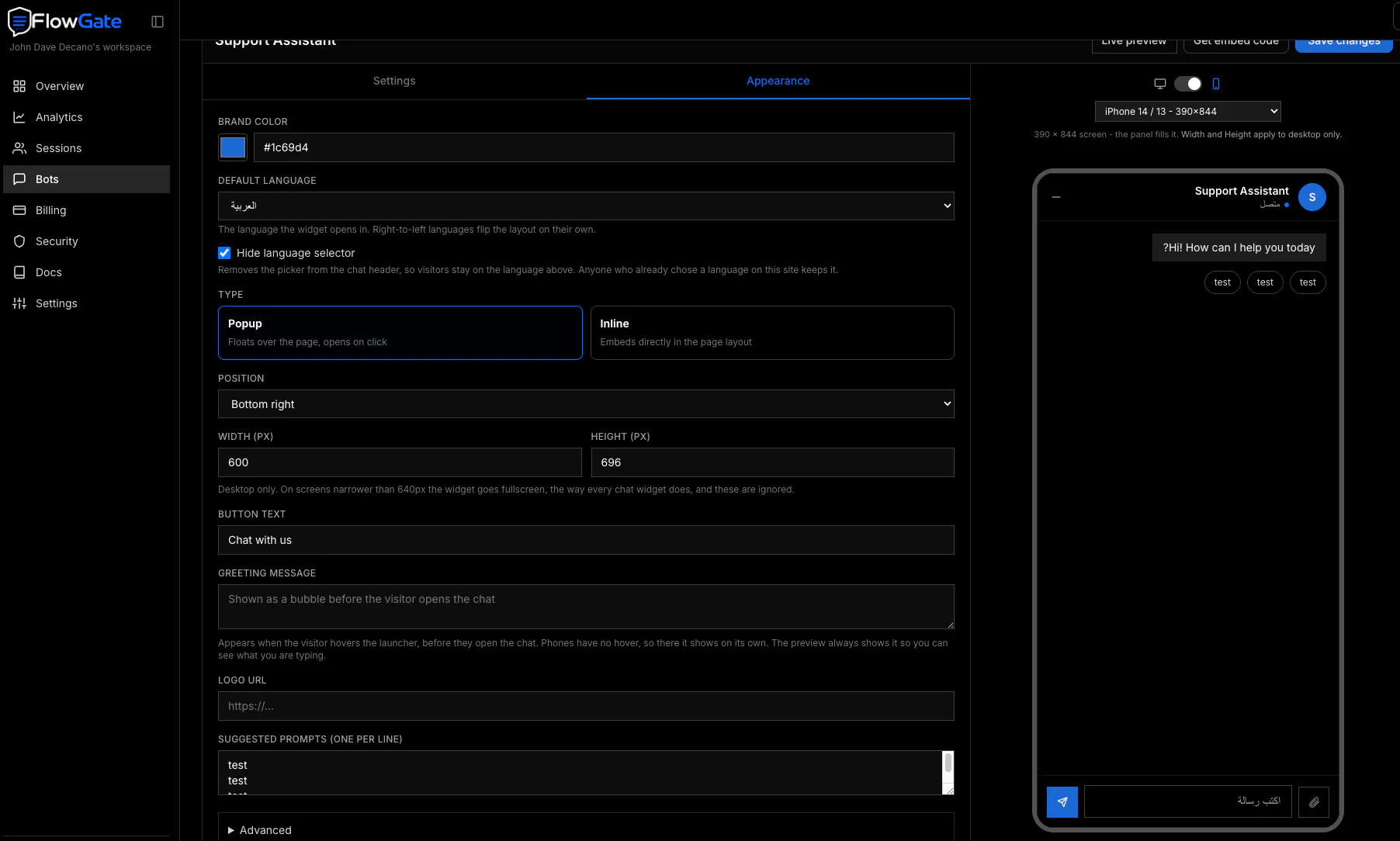Open the brand color swatch picker

pos(233,147)
